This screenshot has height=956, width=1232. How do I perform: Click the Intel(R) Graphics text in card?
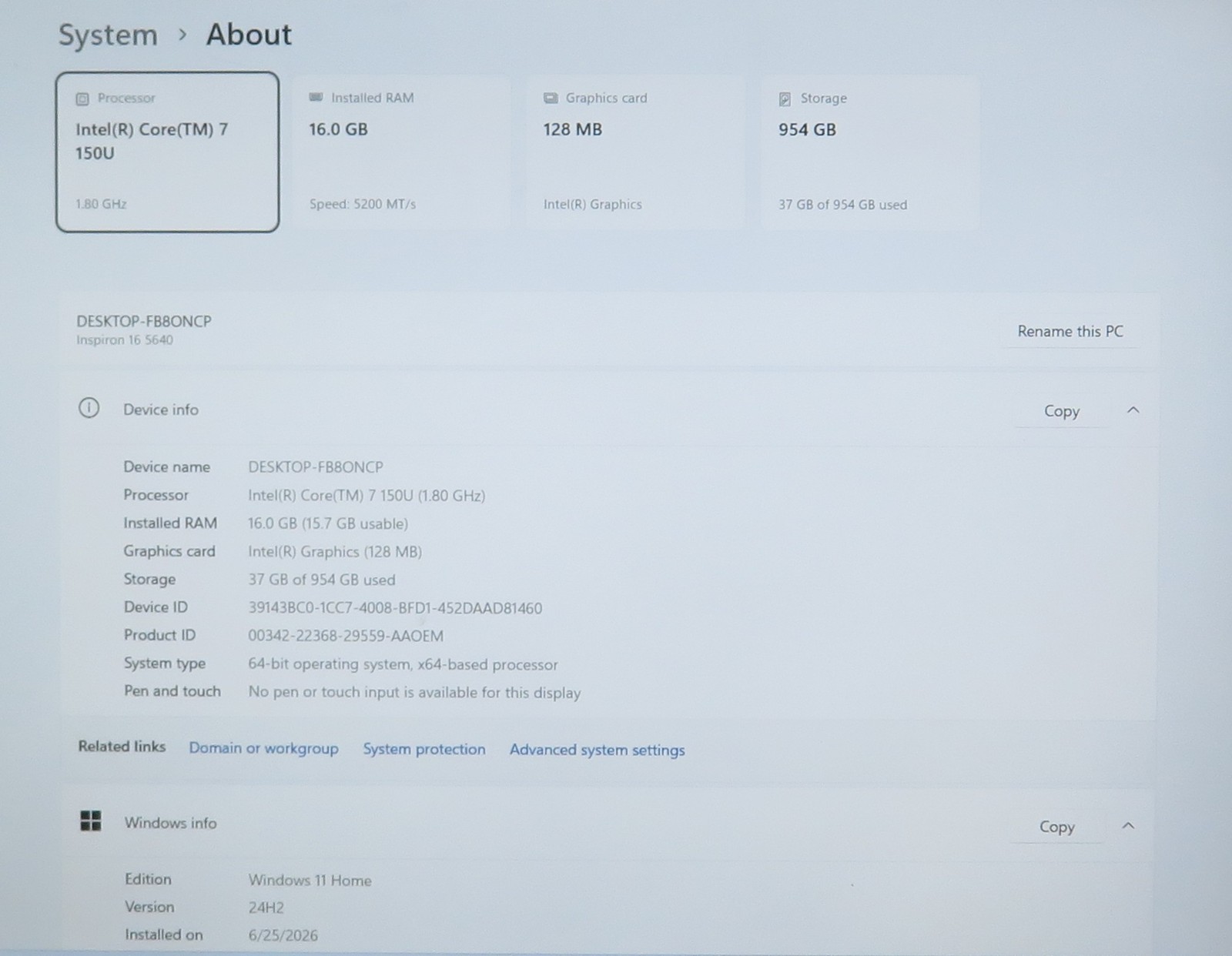[592, 204]
